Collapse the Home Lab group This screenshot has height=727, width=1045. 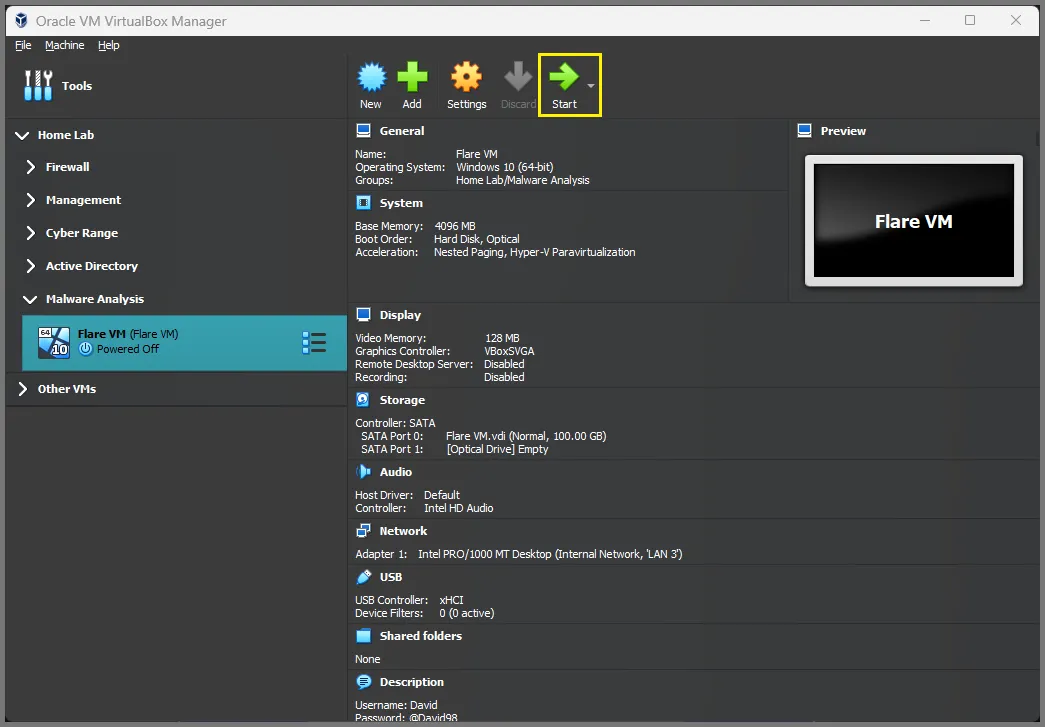22,135
